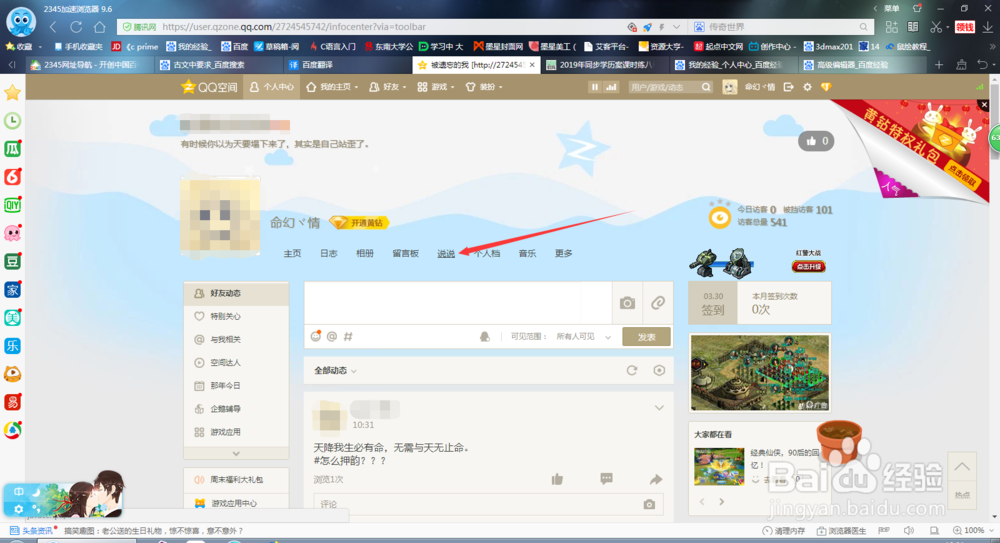Expand 全部动态 filter dropdown
Image resolution: width=1000 pixels, height=543 pixels.
[x=335, y=370]
